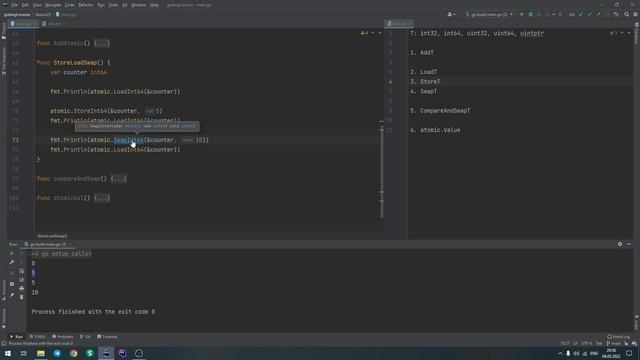Image resolution: width=640 pixels, height=360 pixels.
Task: Pin the tab in the Run panel
Action: (12, 295)
